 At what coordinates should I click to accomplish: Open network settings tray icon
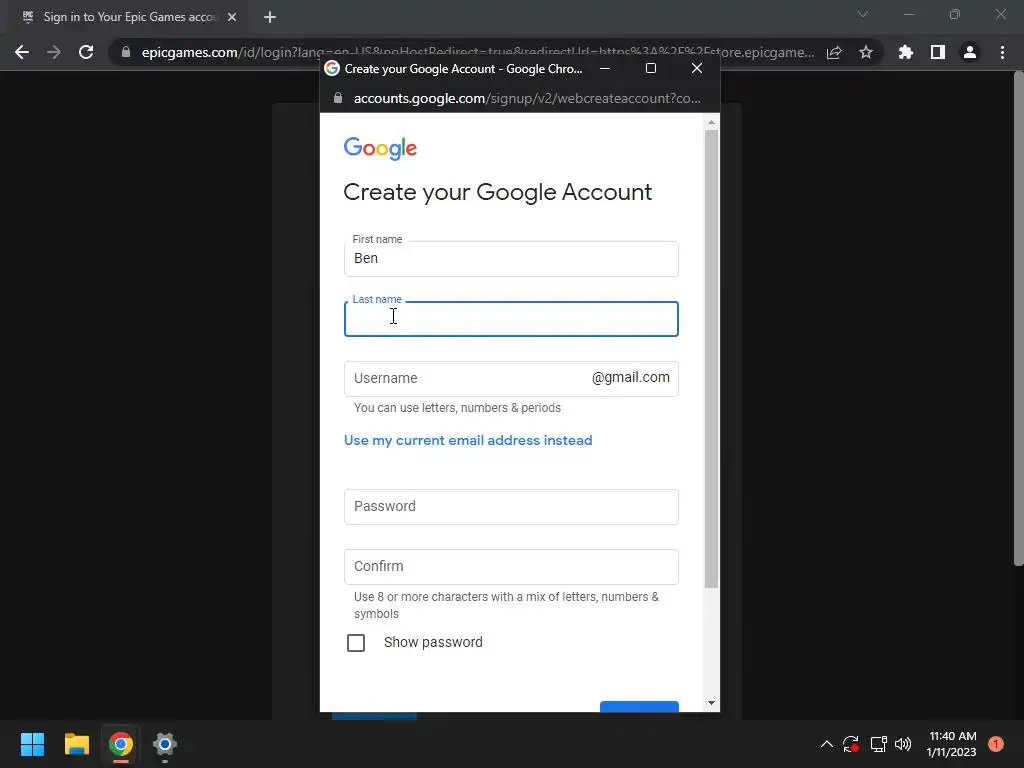point(878,744)
